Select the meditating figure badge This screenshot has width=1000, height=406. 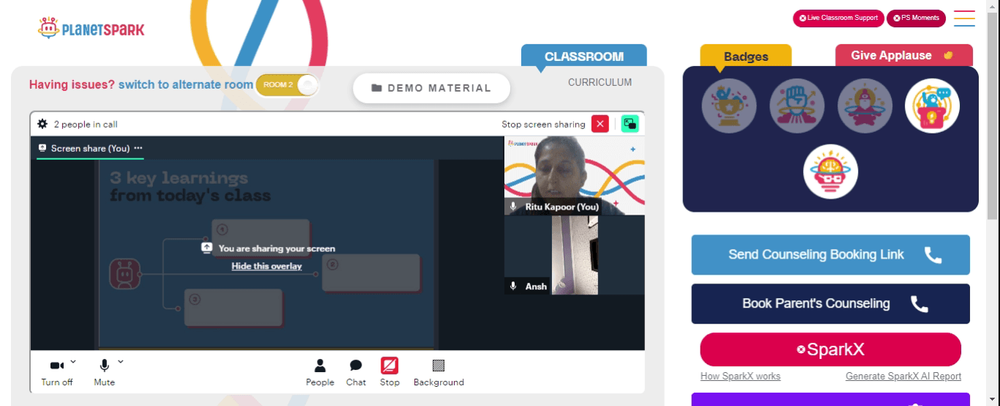(864, 106)
